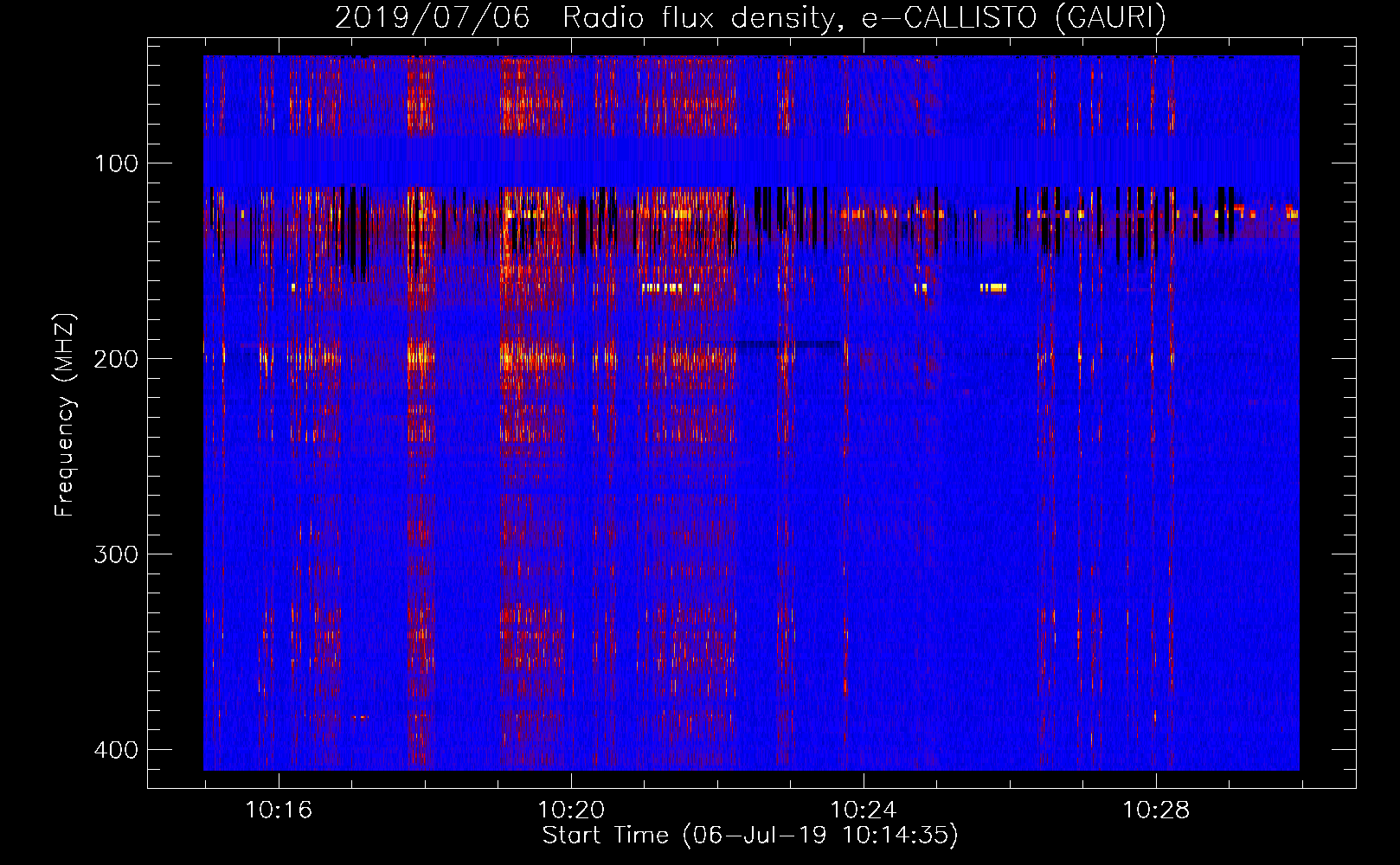The height and width of the screenshot is (865, 1400).
Task: Click the 10:28 time tick label
Action: click(1156, 811)
